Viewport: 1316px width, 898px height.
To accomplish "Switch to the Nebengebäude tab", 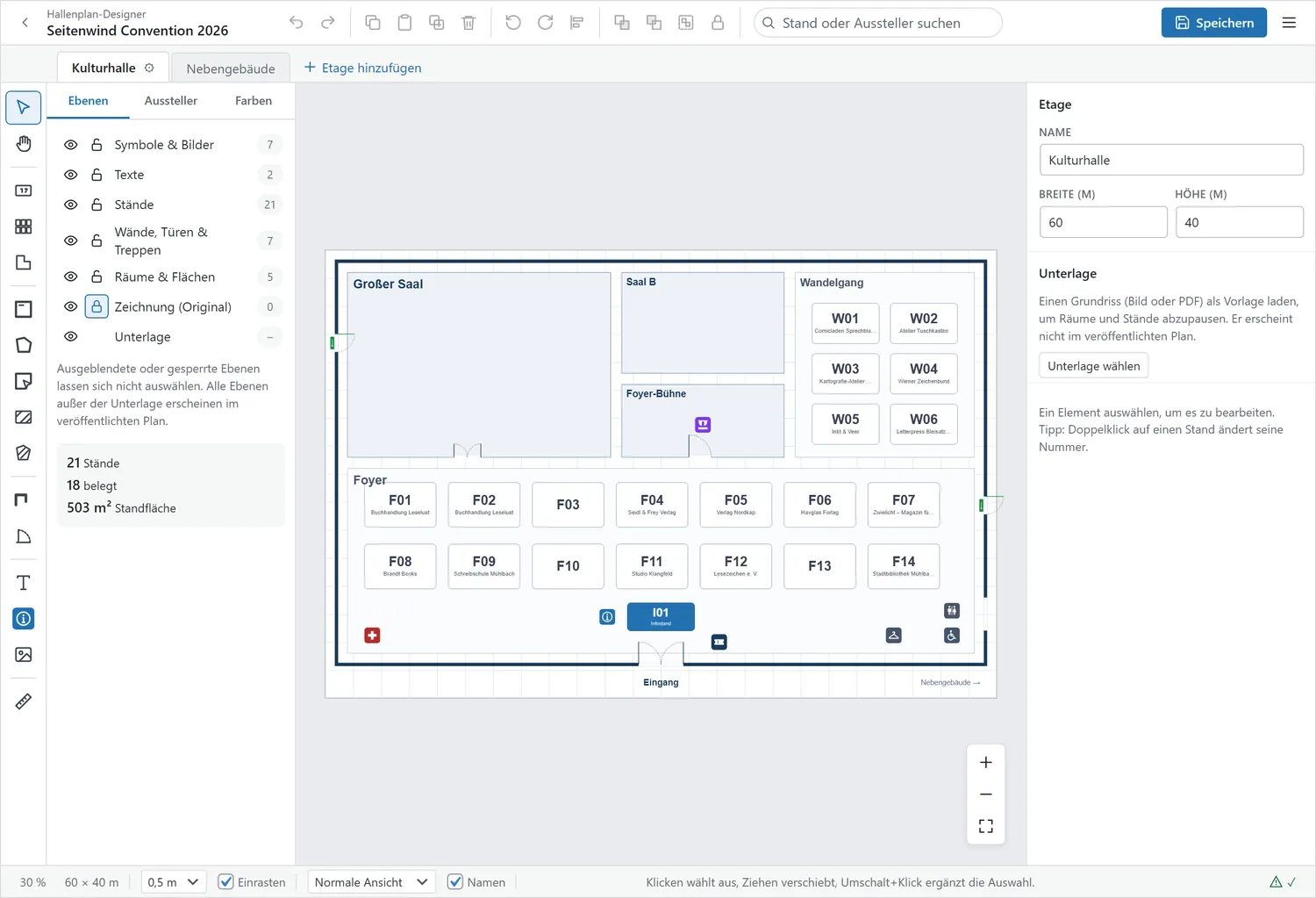I will click(231, 68).
